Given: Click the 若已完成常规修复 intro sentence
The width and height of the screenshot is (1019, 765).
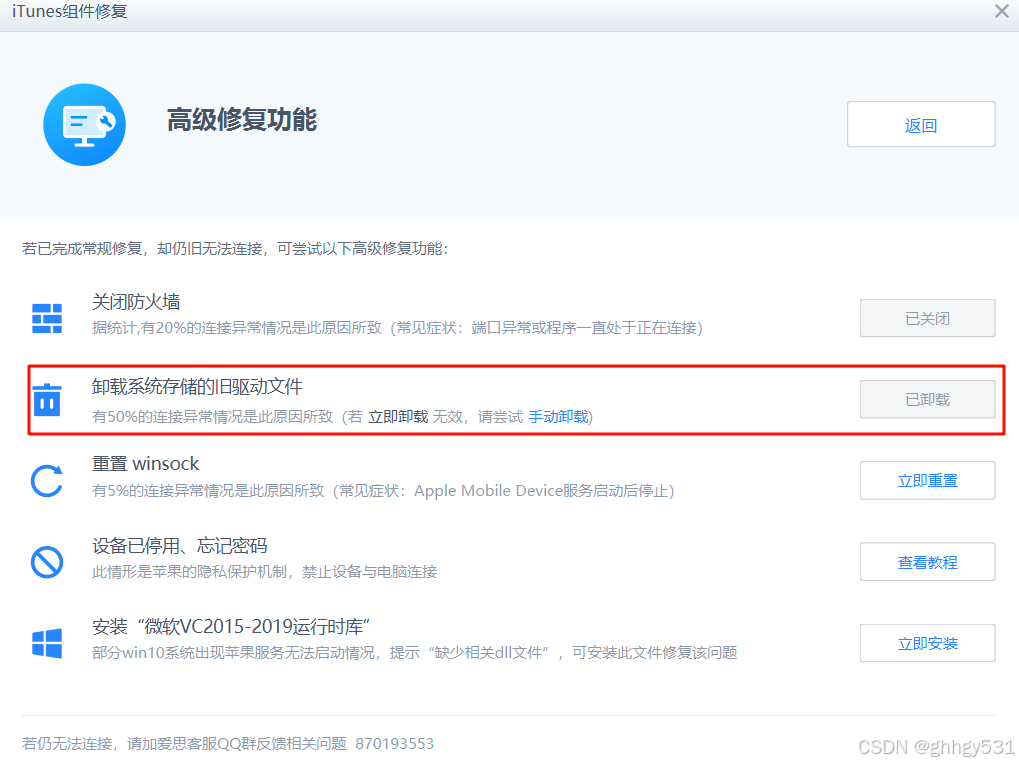Looking at the screenshot, I should tap(235, 248).
